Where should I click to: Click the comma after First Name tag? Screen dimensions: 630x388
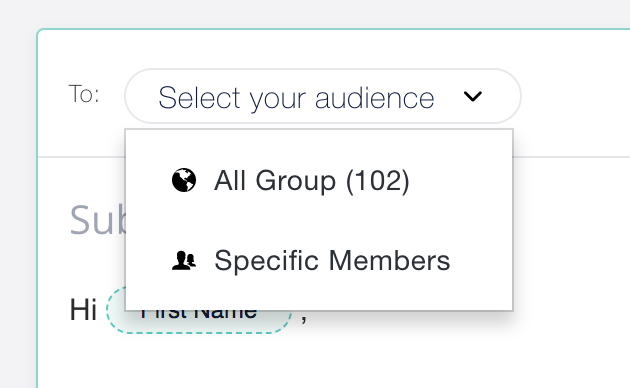click(x=304, y=319)
